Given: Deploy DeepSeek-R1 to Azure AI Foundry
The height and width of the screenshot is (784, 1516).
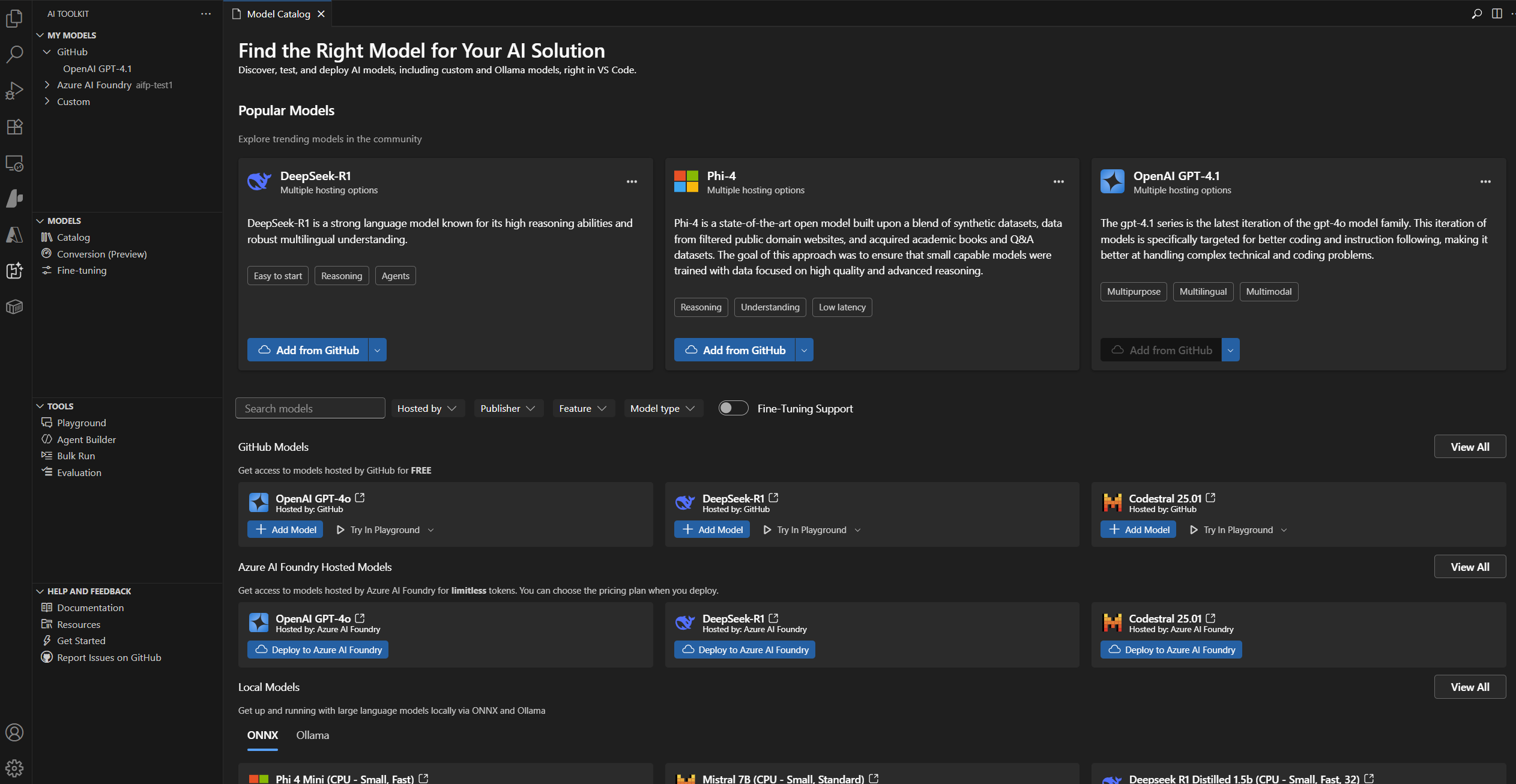Looking at the screenshot, I should (x=744, y=649).
